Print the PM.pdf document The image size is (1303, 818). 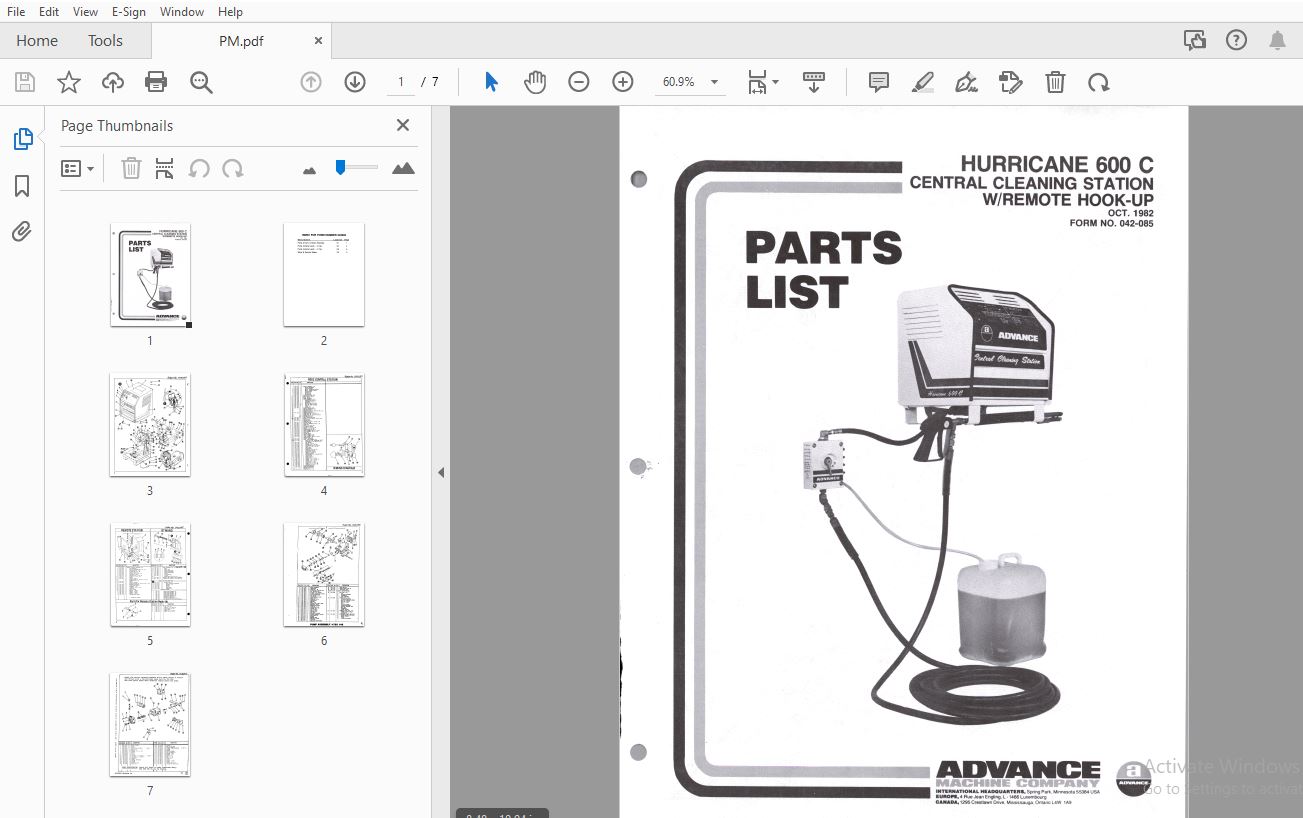click(156, 82)
